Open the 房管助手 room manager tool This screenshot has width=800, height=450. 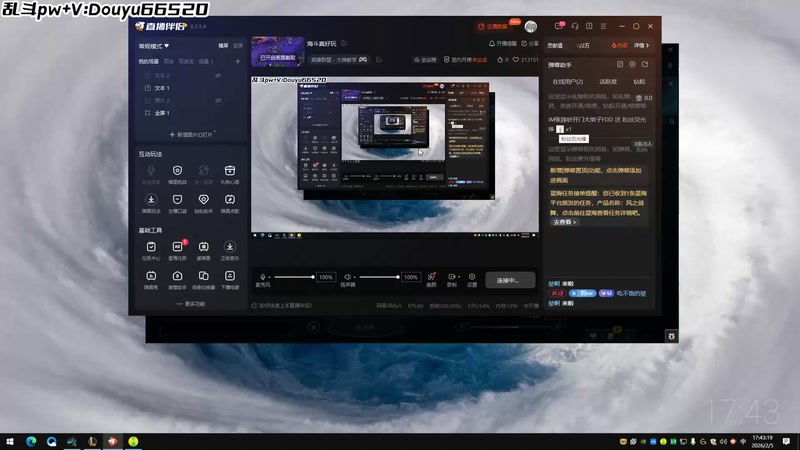[178, 280]
